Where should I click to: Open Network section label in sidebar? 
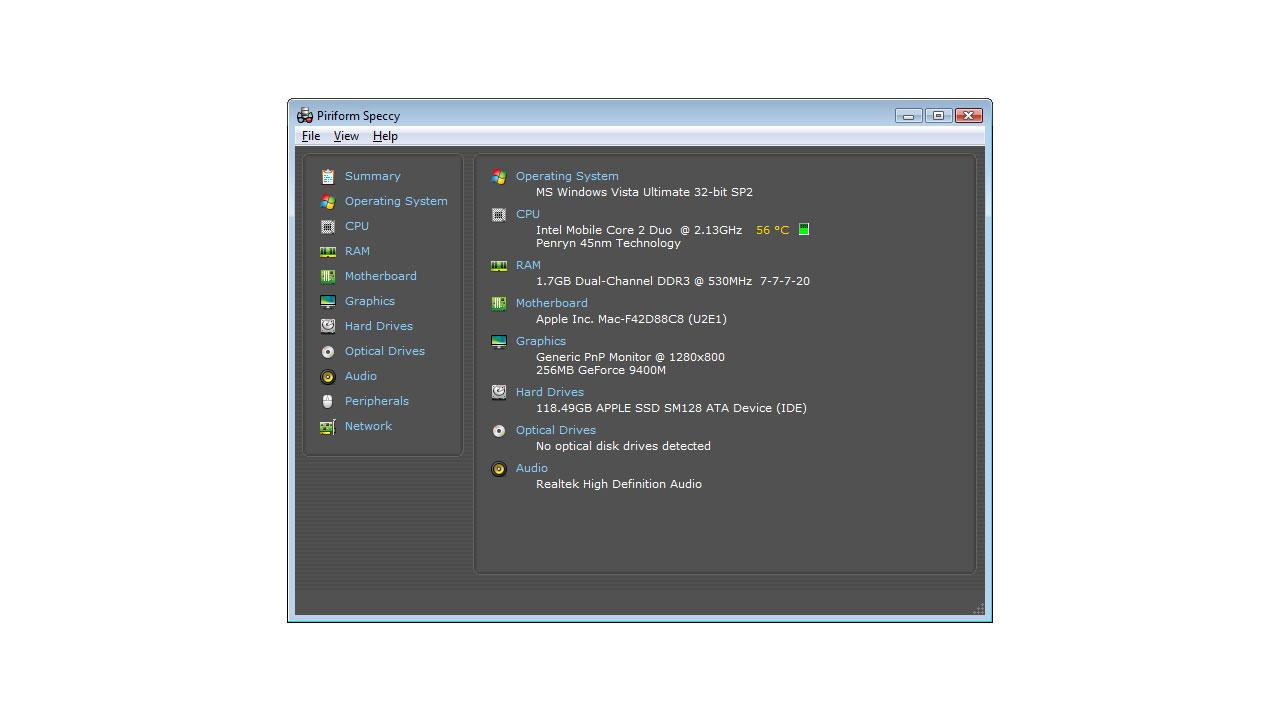[368, 426]
